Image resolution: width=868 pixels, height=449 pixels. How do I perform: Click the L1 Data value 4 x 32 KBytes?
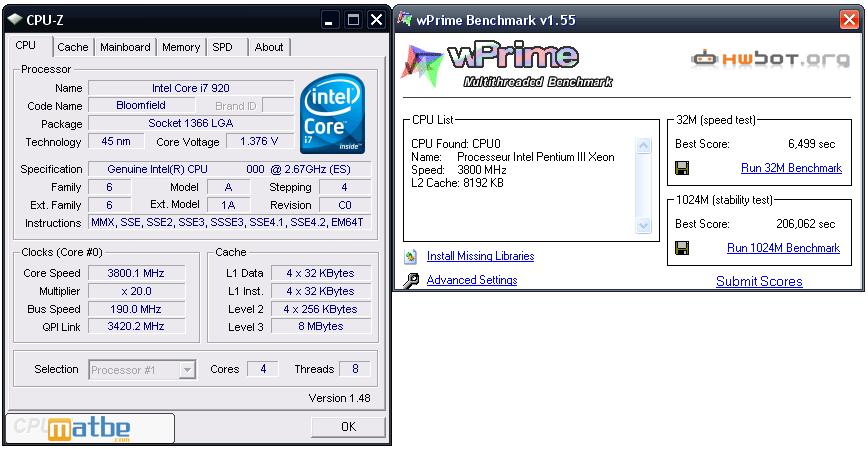click(321, 273)
